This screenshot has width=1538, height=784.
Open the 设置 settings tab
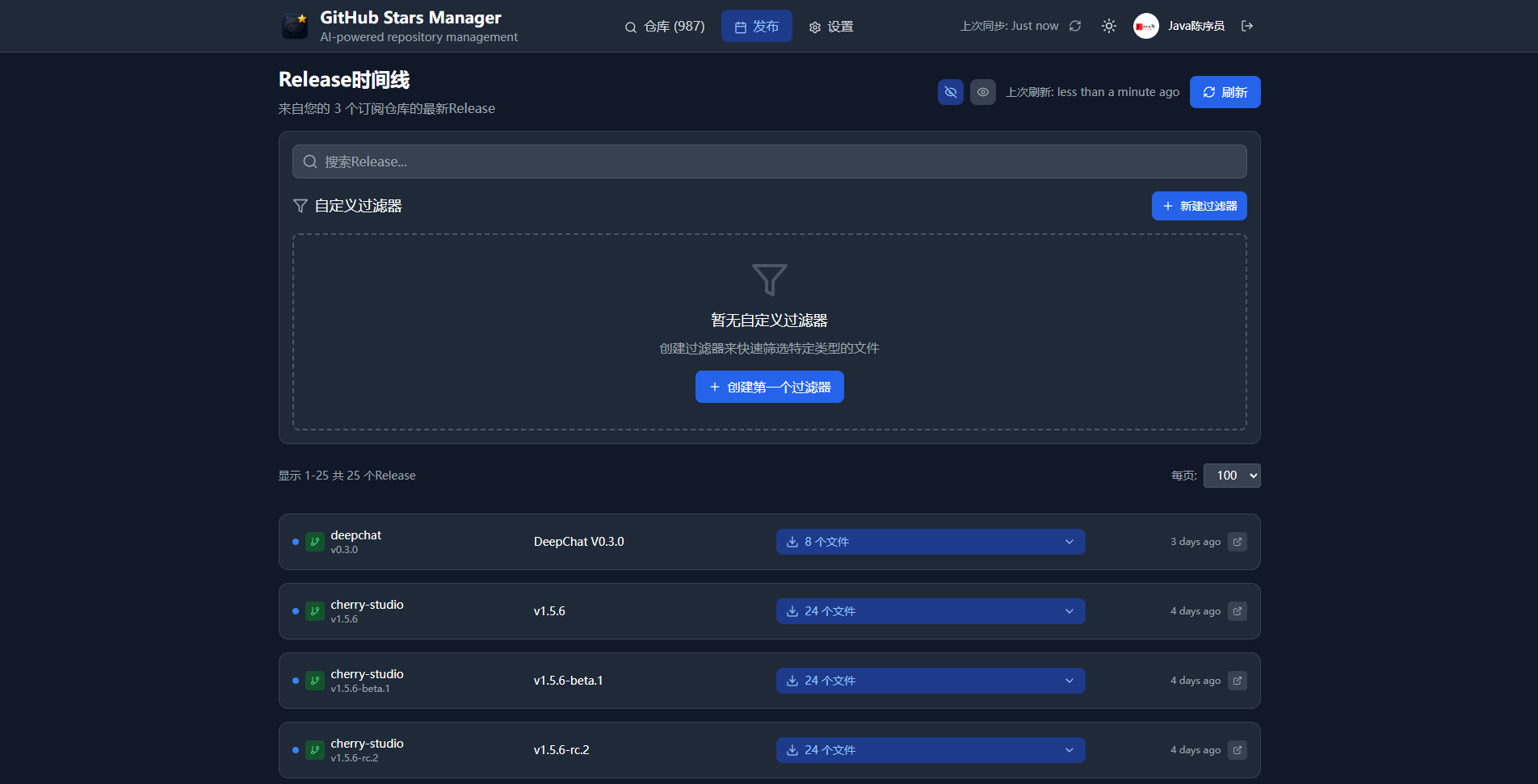(x=831, y=27)
